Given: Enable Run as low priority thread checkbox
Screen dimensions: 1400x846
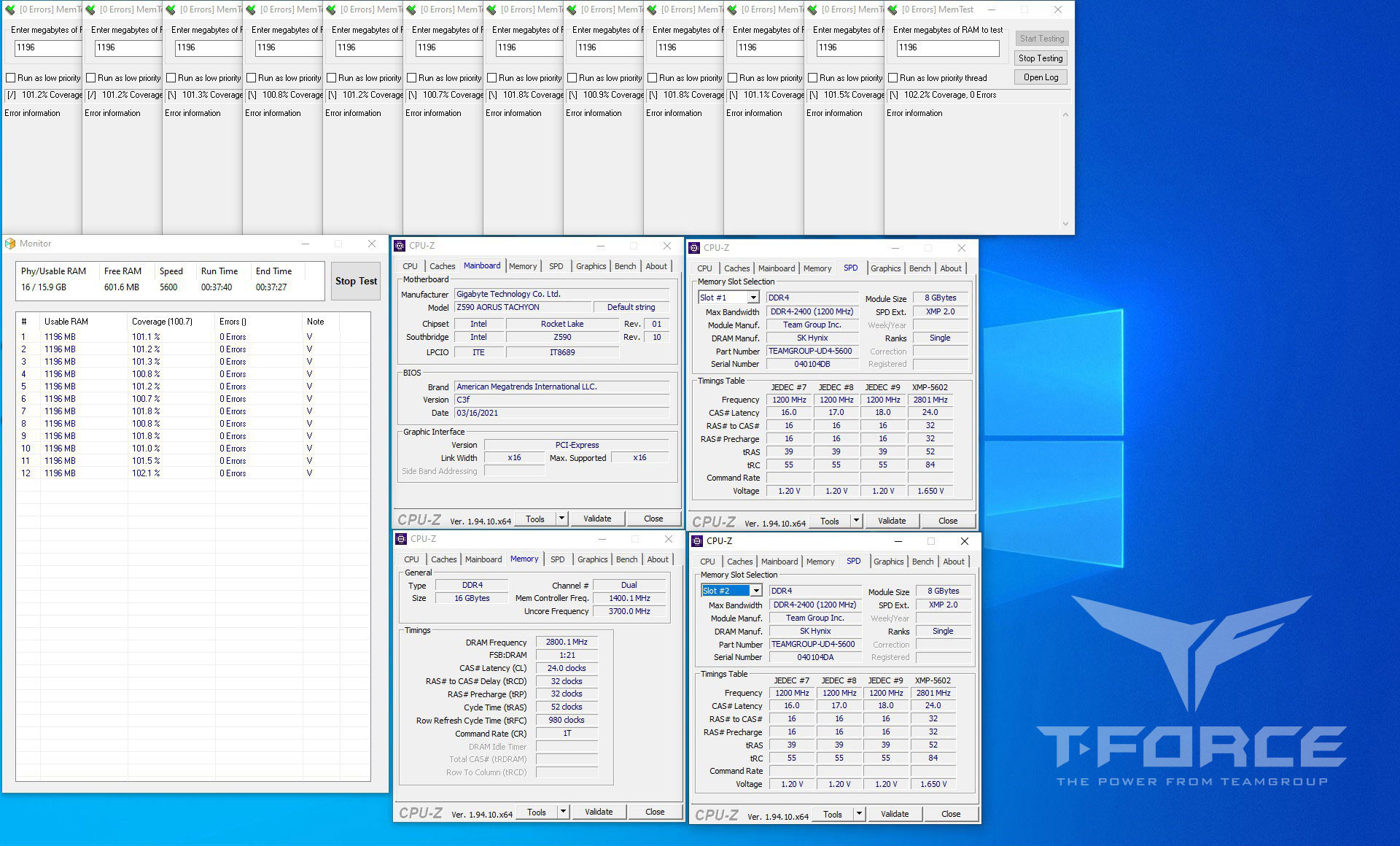Looking at the screenshot, I should 892,78.
